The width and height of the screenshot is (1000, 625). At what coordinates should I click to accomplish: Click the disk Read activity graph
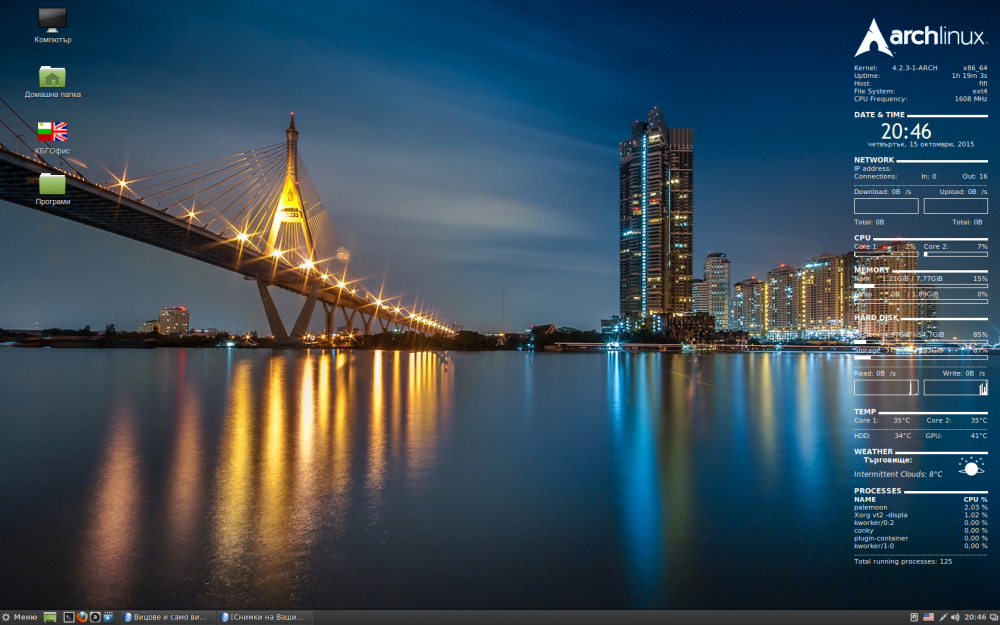pyautogui.click(x=886, y=388)
